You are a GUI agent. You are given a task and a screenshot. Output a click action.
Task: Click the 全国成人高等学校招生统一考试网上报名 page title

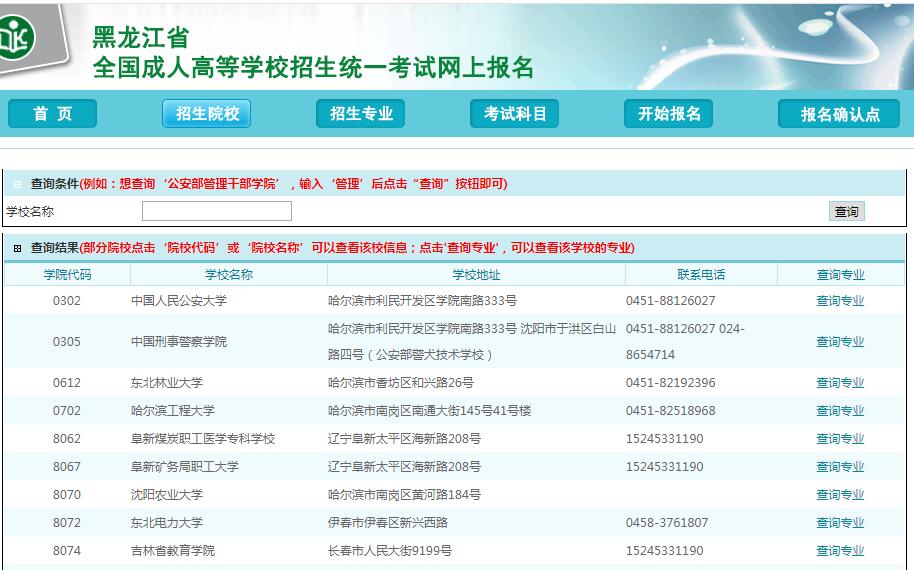pos(313,68)
